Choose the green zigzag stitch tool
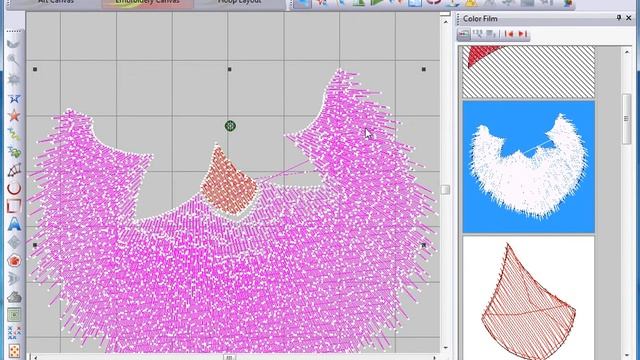640x360 pixels. click(14, 134)
